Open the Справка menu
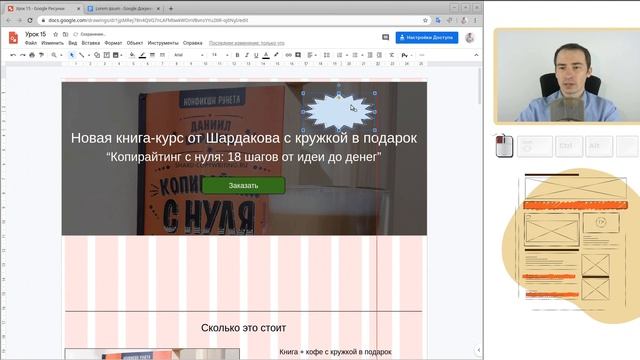This screenshot has height=360, width=640. point(193,43)
